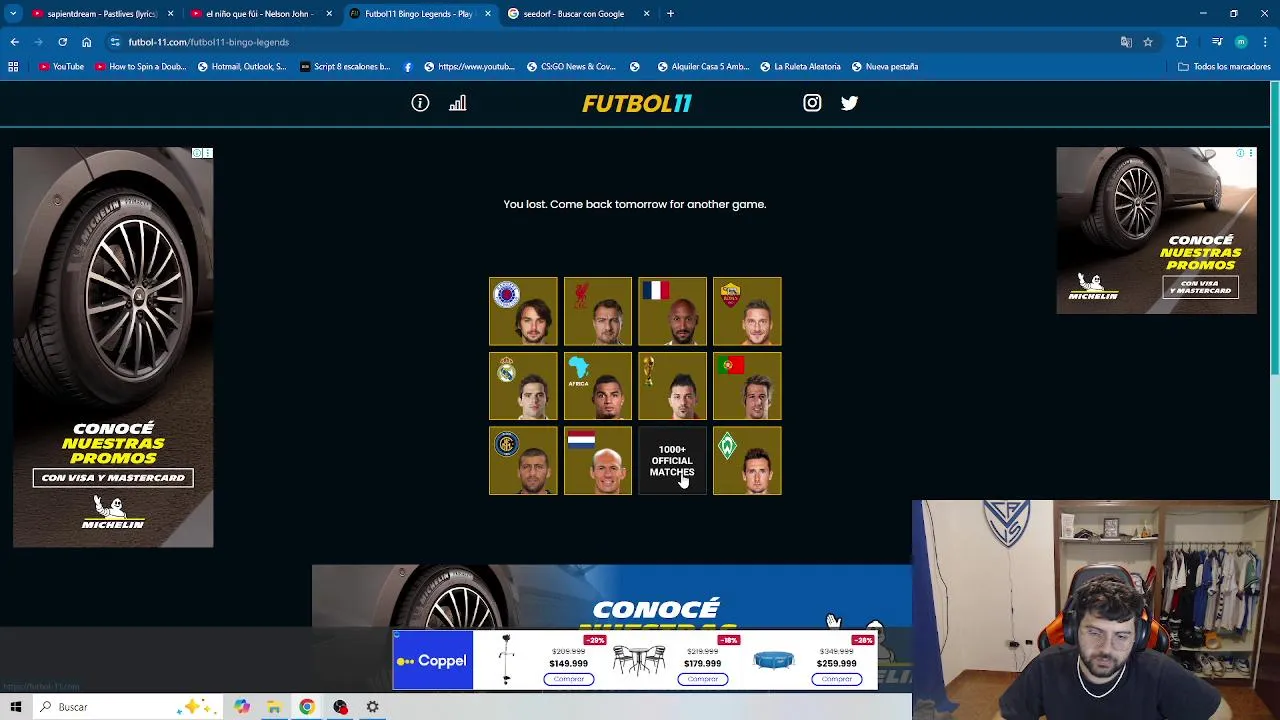1280x720 pixels.
Task: Open File Explorer from the taskbar
Action: 274,707
